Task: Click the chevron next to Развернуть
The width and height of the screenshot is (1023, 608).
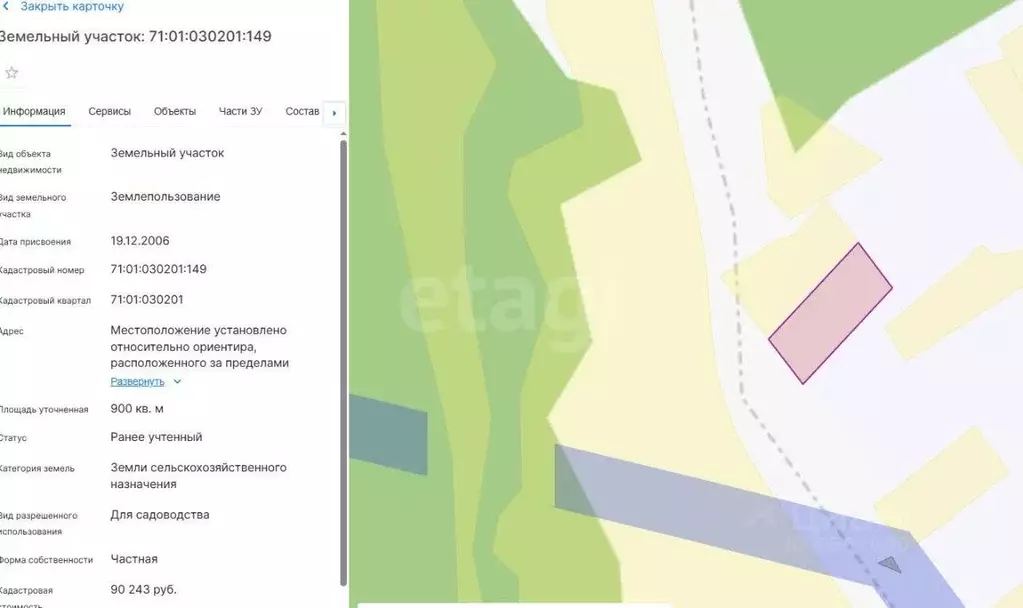Action: pyautogui.click(x=177, y=382)
